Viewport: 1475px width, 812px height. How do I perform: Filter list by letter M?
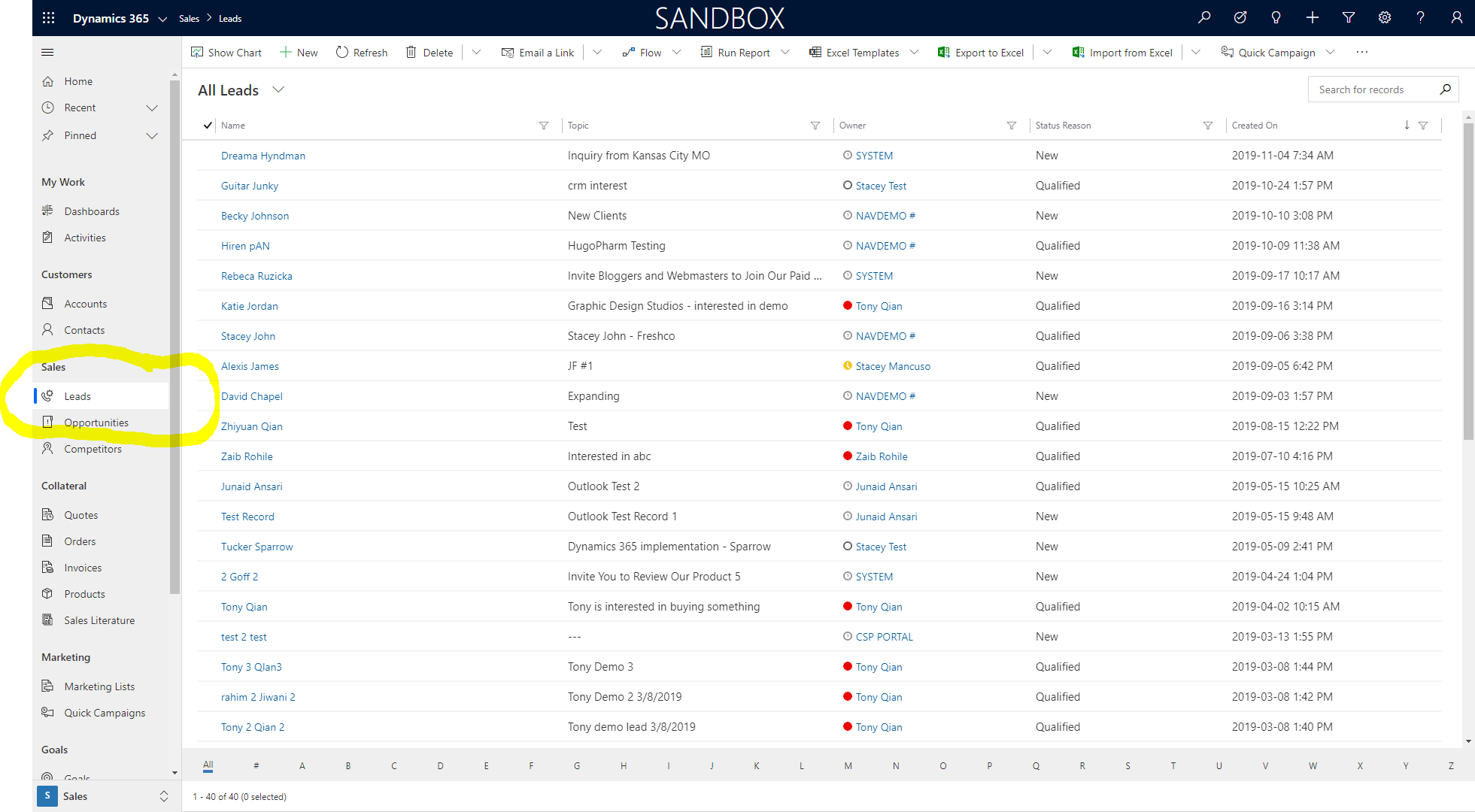pos(848,765)
